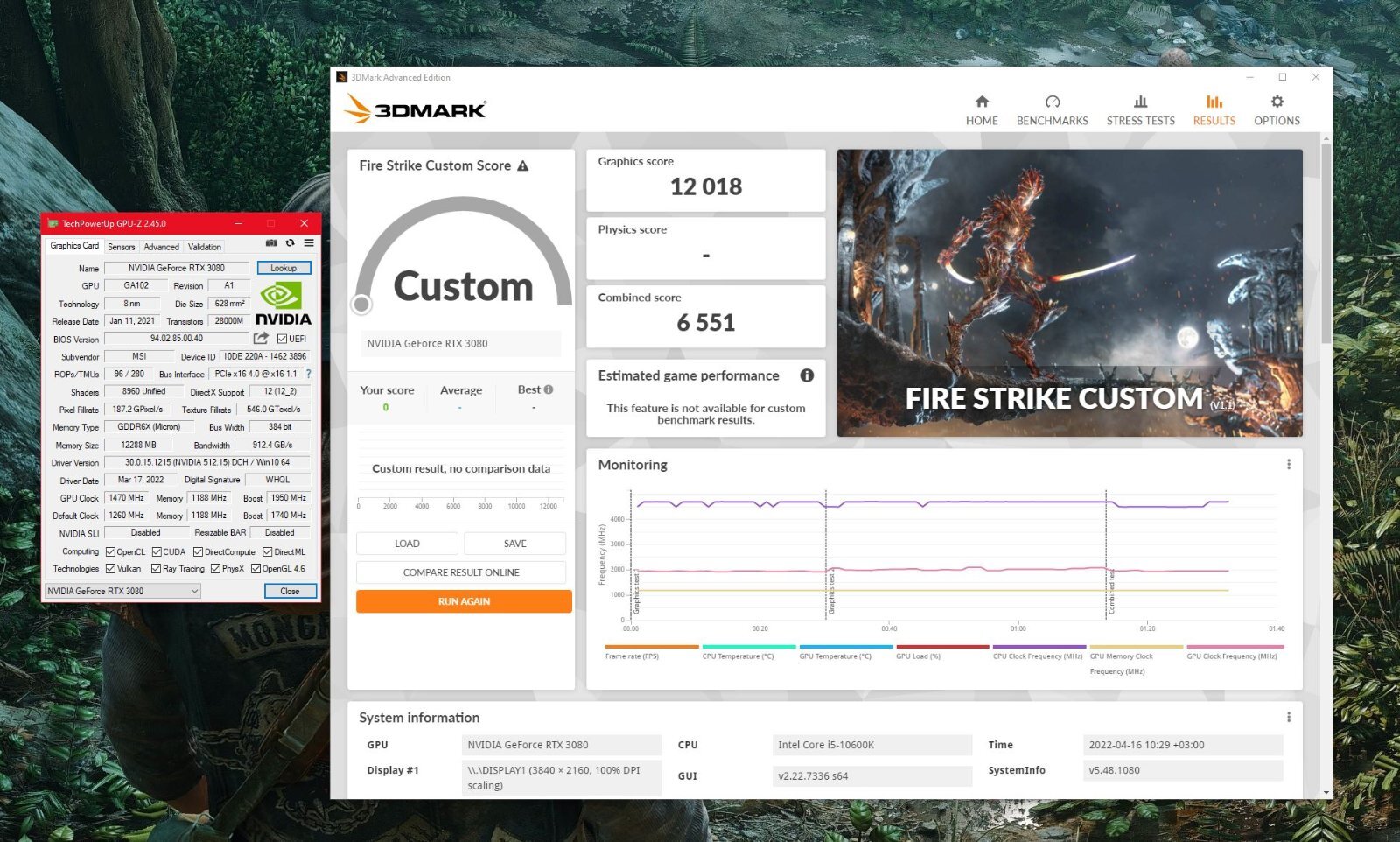Click the info icon beside Best
The height and width of the screenshot is (842, 1400).
coord(549,389)
